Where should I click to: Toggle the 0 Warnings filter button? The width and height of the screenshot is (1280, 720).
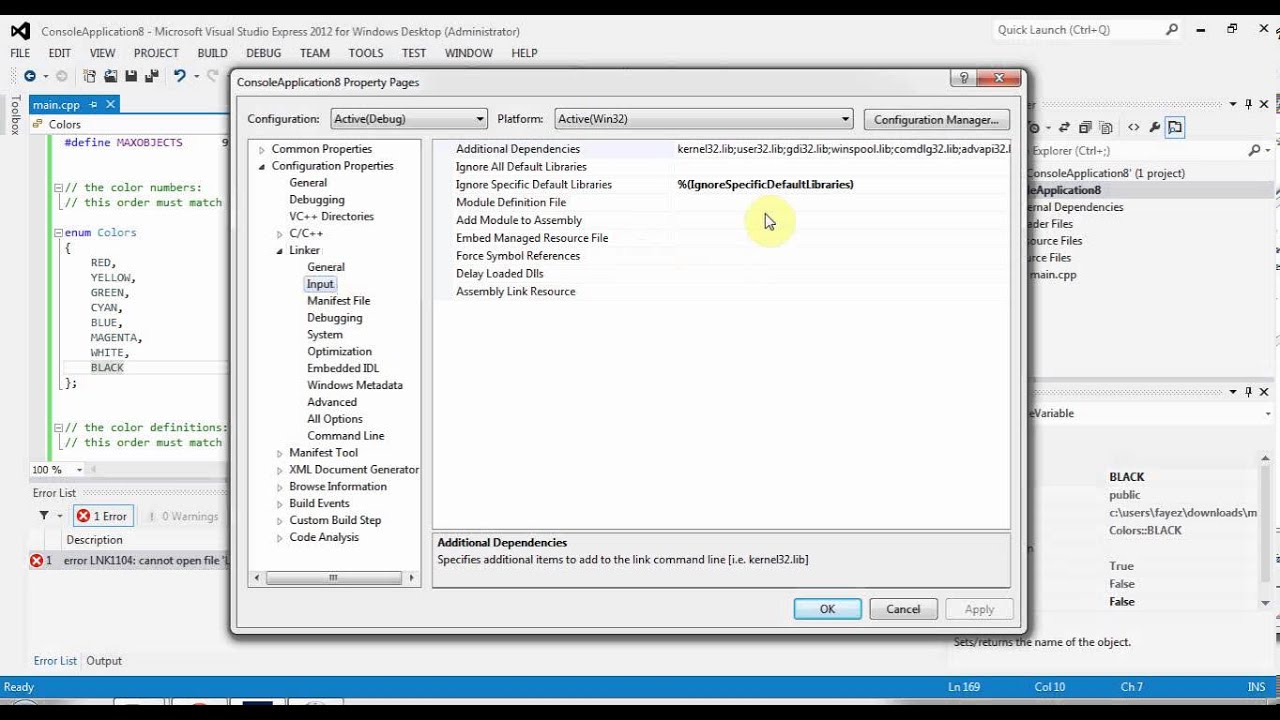tap(182, 516)
